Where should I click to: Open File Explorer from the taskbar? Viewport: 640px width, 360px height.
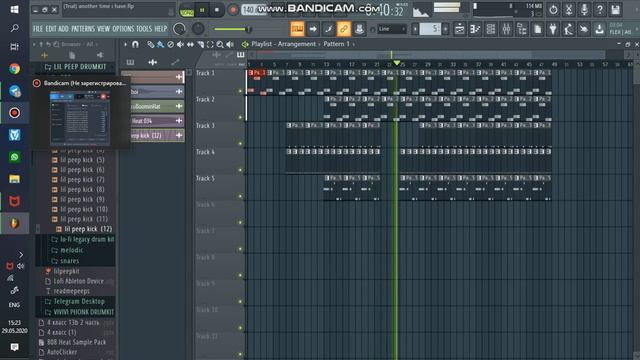[15, 179]
